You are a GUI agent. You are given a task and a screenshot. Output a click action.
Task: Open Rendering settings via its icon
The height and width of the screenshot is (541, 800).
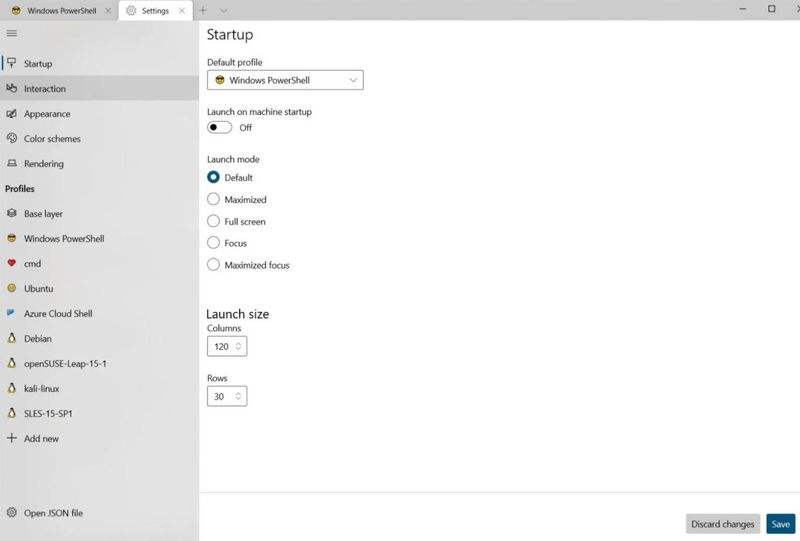click(x=12, y=164)
